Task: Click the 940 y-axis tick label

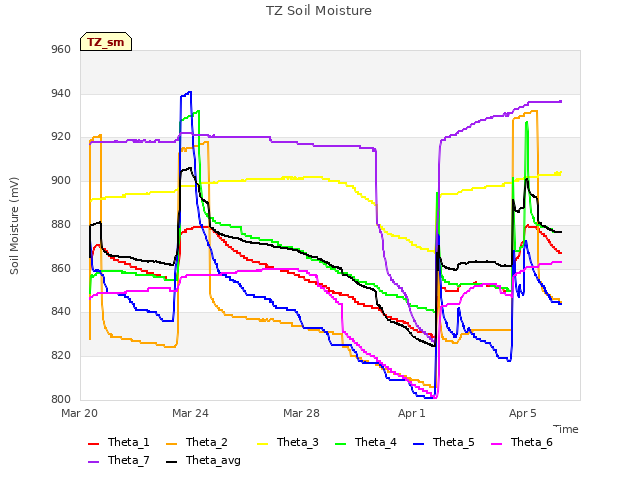Action: click(61, 94)
